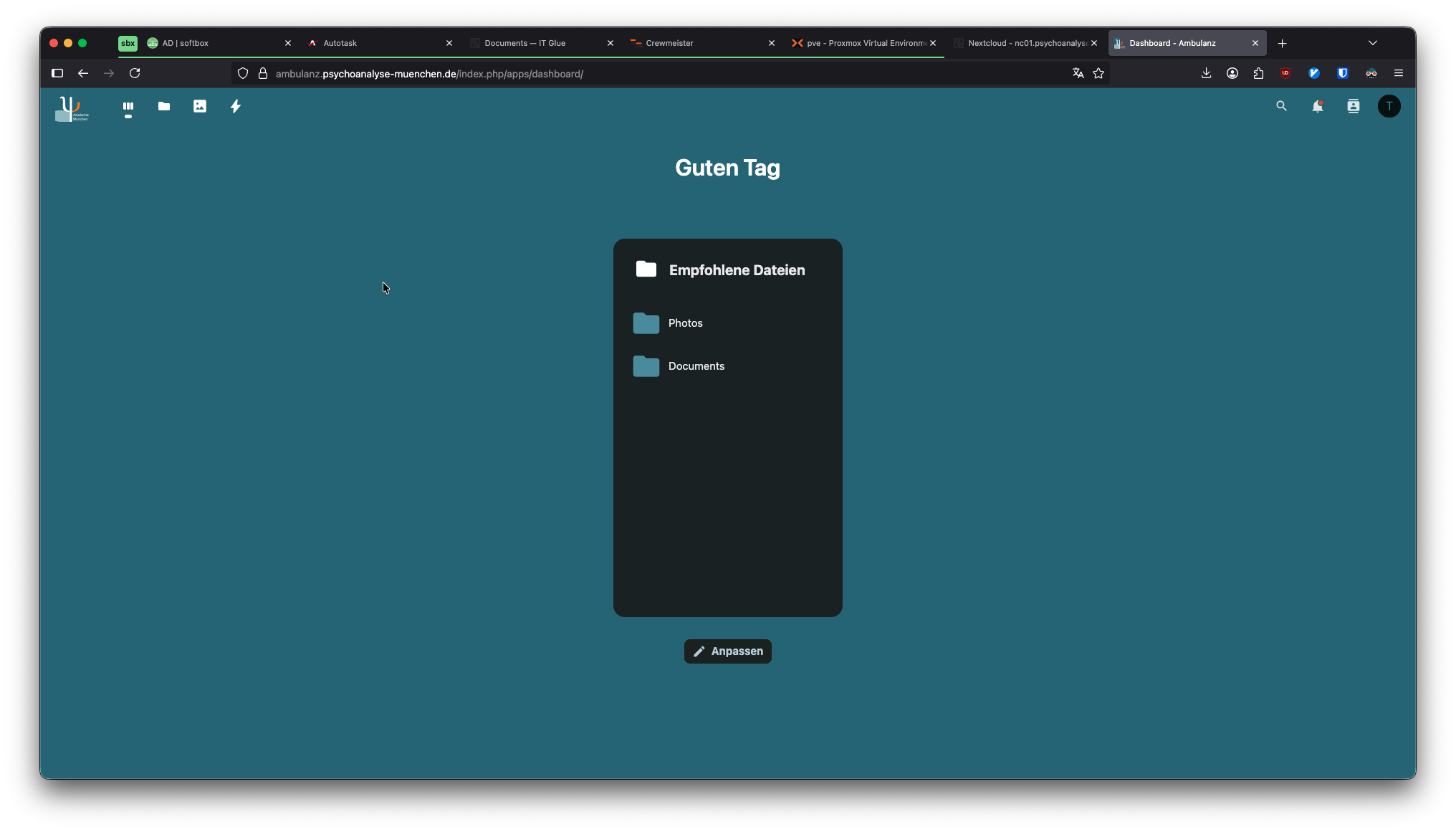Expand the list all tabs chevron
Screen dimensions: 1456x832
click(1372, 43)
